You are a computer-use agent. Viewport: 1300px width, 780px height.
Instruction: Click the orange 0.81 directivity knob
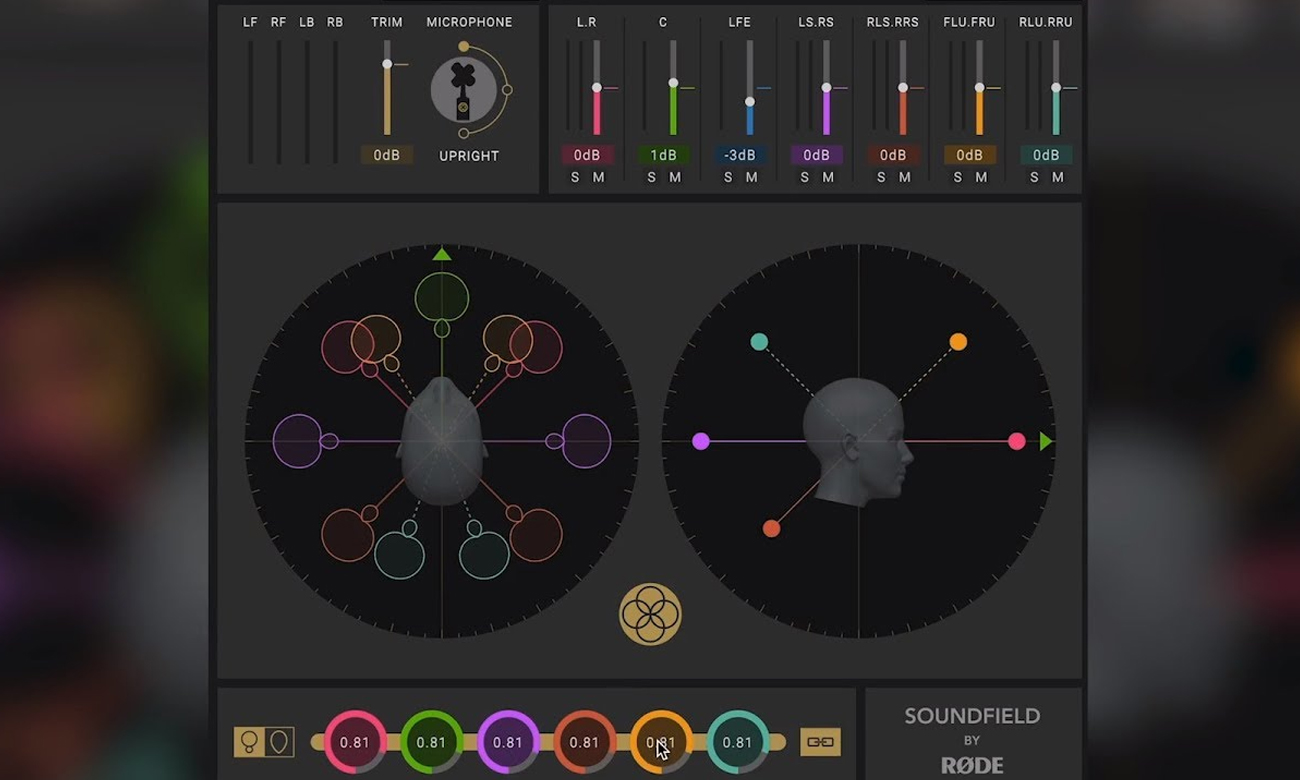pyautogui.click(x=661, y=742)
